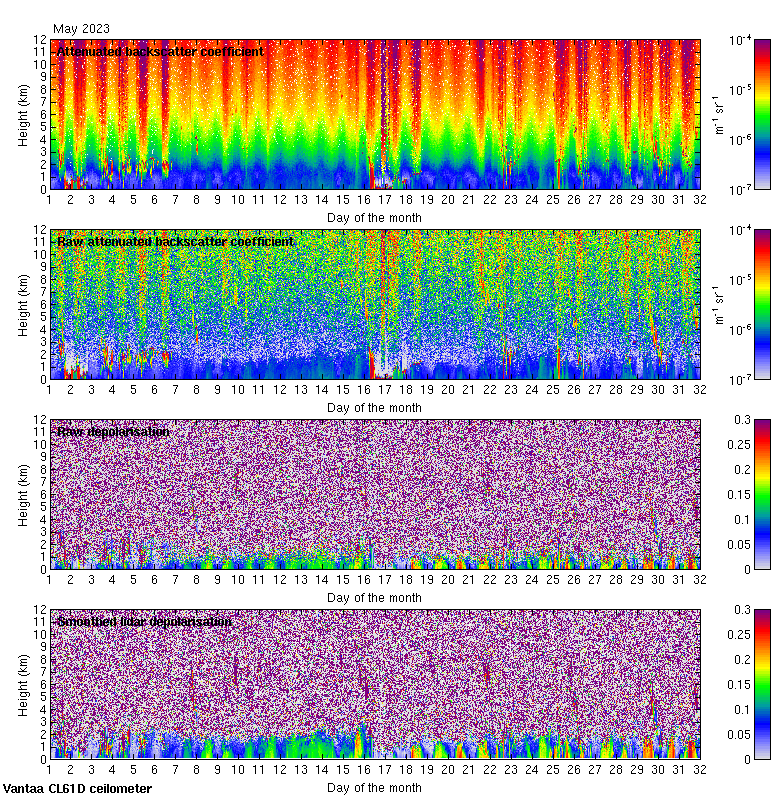780x800 pixels.
Task: Click the 6 km height tick of Raw depolarisation plot
Action: (x=43, y=494)
